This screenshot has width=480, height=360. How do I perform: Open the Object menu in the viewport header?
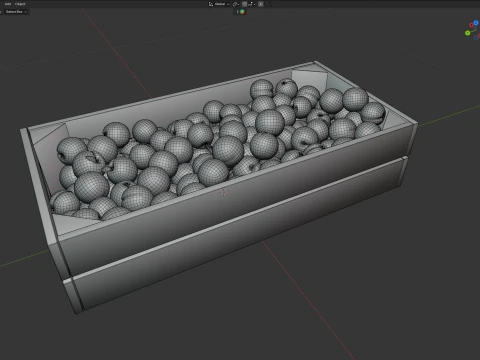tap(20, 4)
